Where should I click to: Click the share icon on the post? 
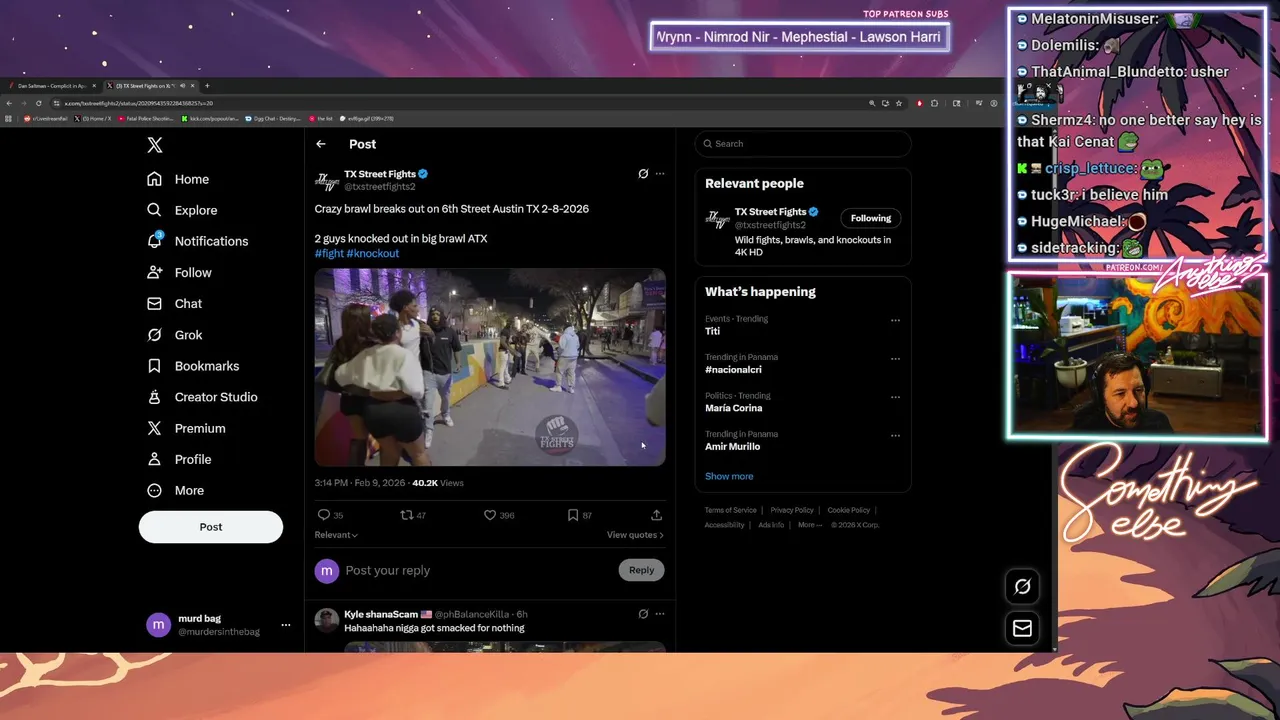(656, 515)
